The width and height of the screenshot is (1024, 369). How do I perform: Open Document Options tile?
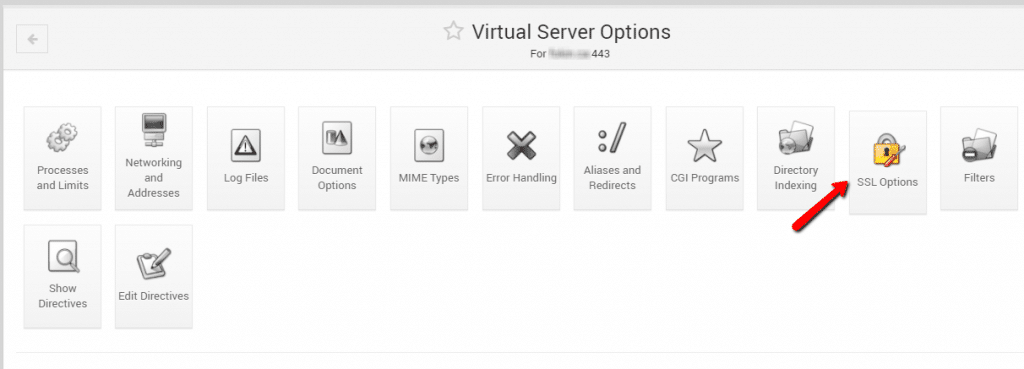(x=337, y=159)
